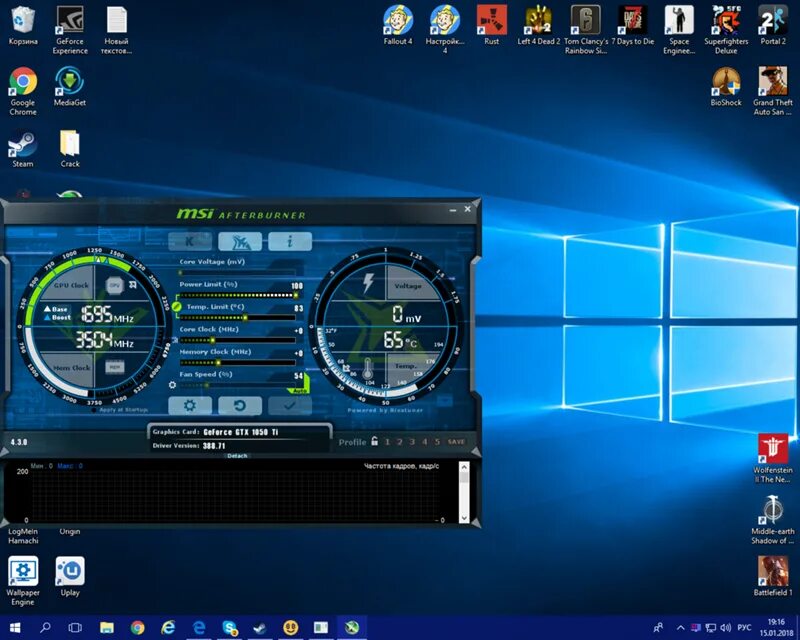Open the Windows Start menu
This screenshot has height=640, width=800.
pyautogui.click(x=15, y=628)
